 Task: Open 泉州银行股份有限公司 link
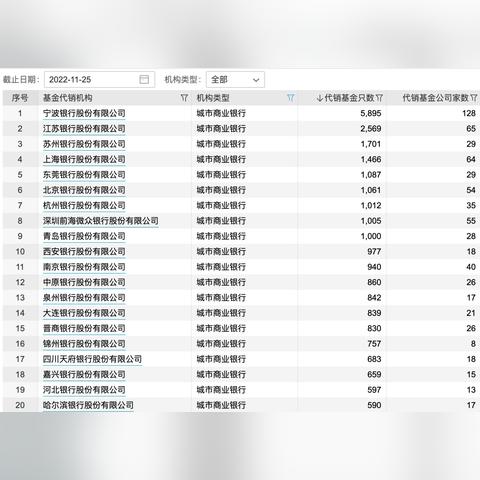(84, 297)
